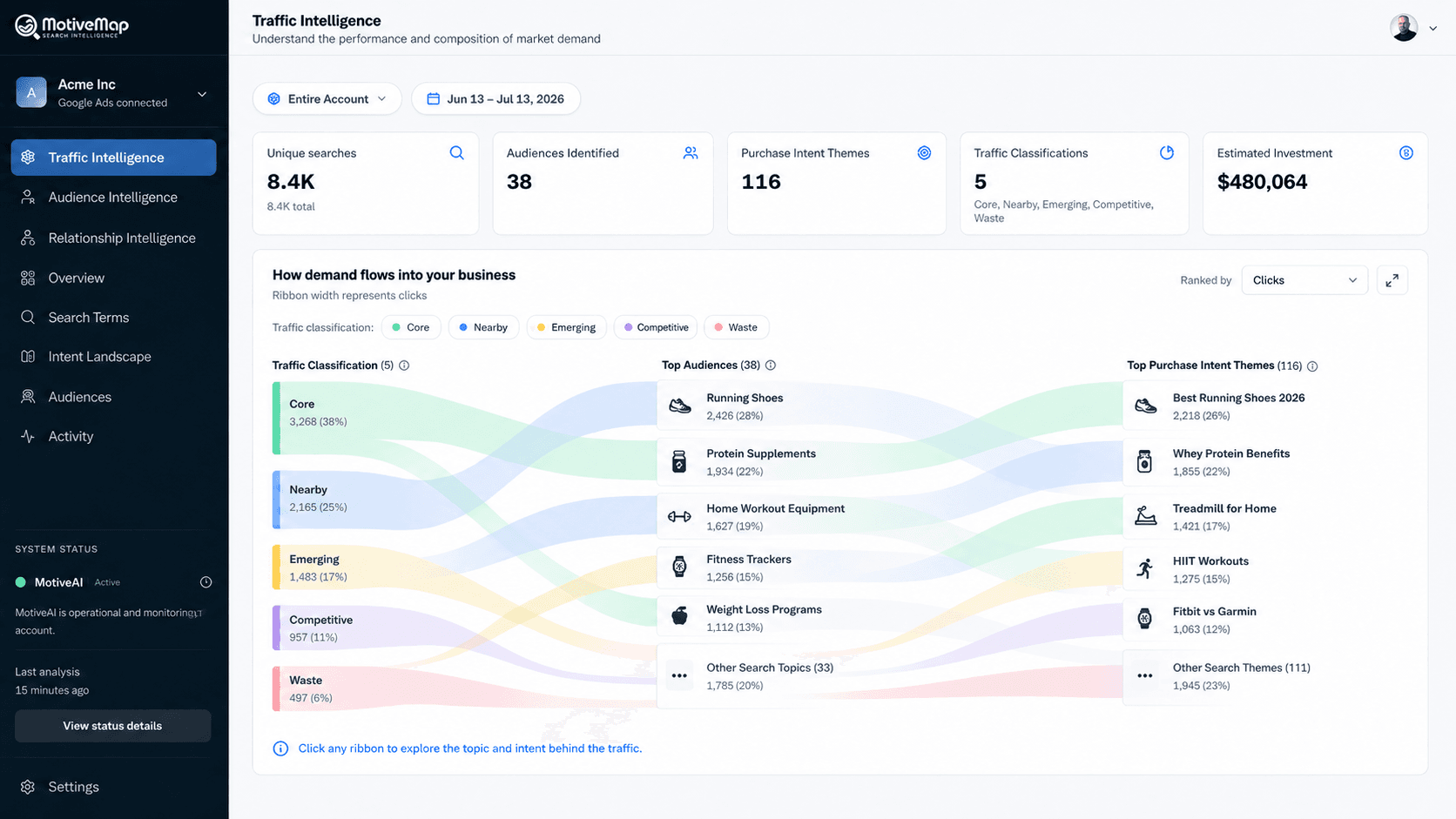Click the Fitbit vs Garmin watch icon
The height and width of the screenshot is (819, 1456).
point(1145,620)
